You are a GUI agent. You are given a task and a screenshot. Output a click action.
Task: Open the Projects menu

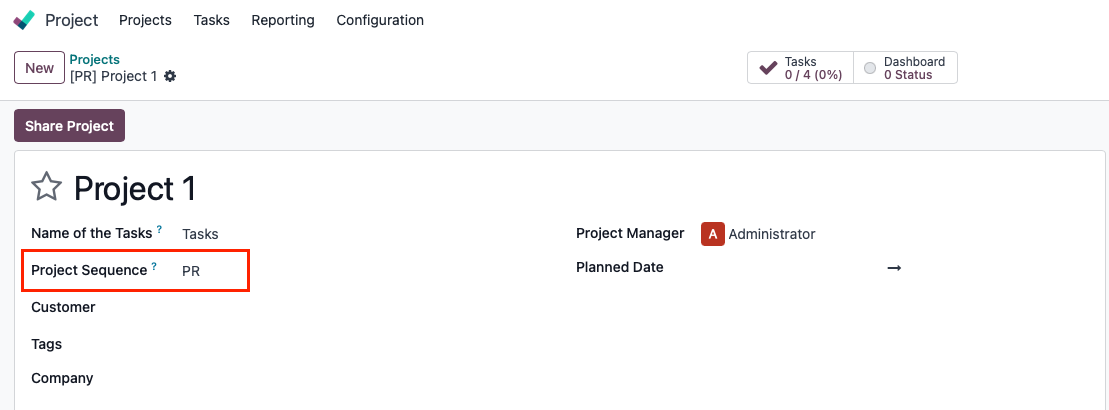(x=145, y=20)
